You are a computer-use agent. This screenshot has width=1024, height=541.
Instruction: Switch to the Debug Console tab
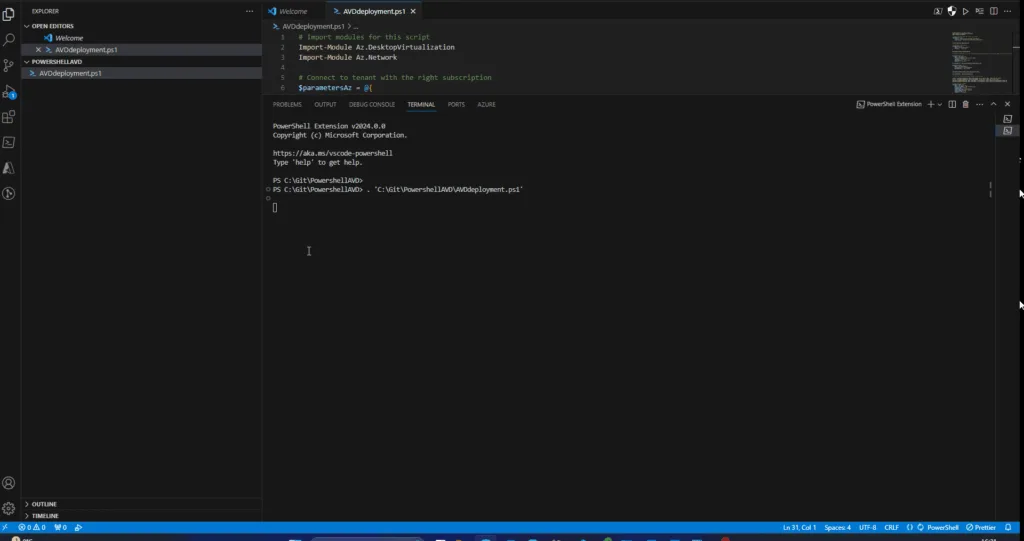point(372,104)
